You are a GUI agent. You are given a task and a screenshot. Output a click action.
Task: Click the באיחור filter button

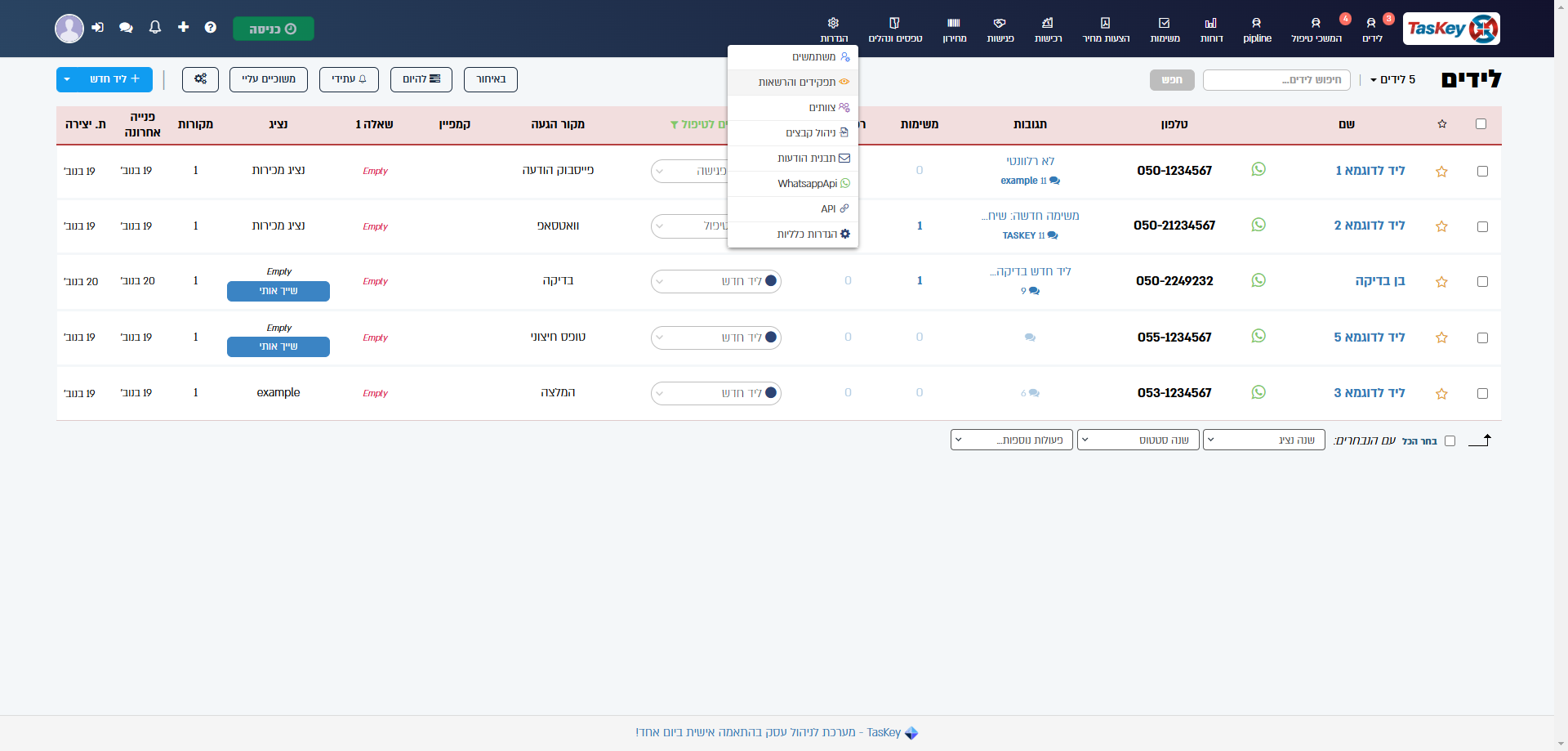coord(490,79)
